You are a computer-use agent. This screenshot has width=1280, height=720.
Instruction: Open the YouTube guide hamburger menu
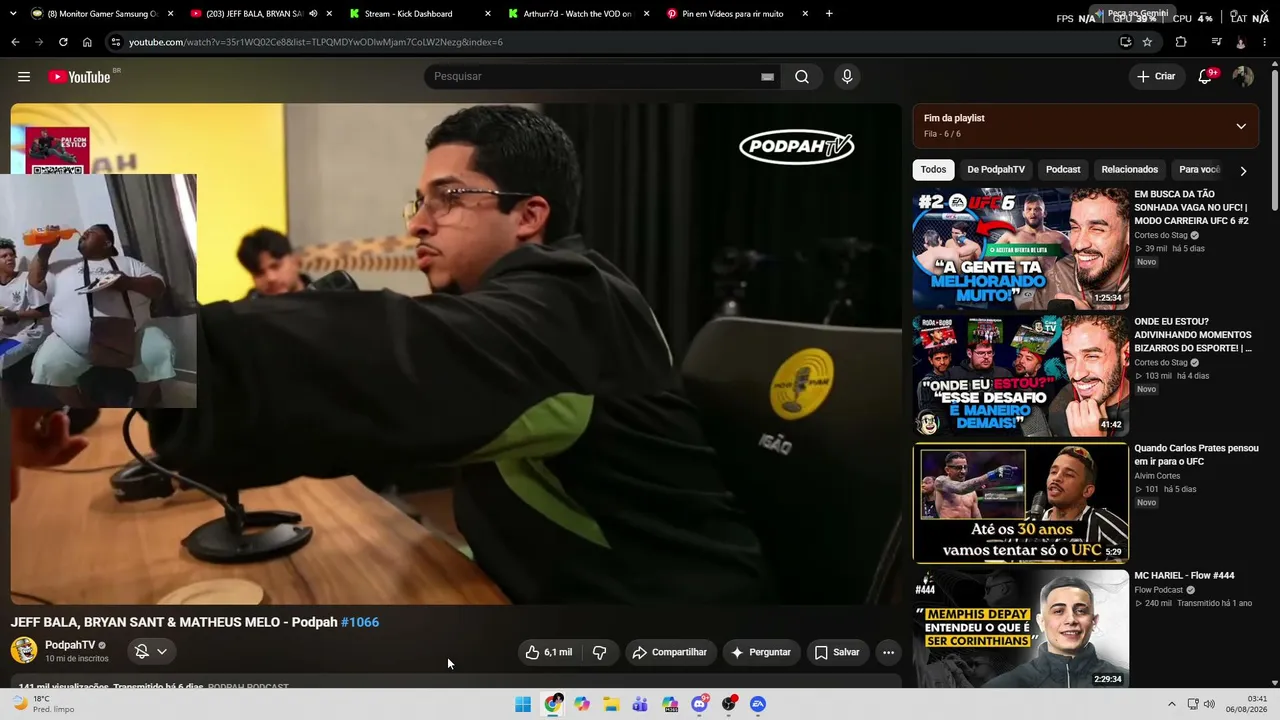coord(24,77)
